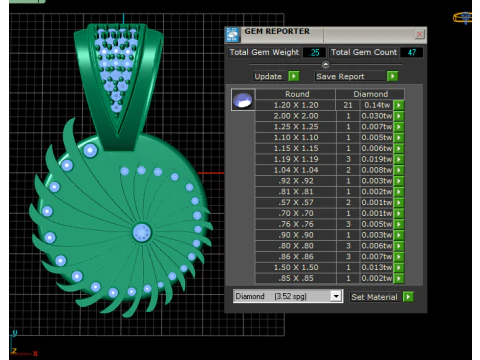Click the Total Gem Weight value field
Screen dimensions: 480x360
pyautogui.click(x=314, y=52)
